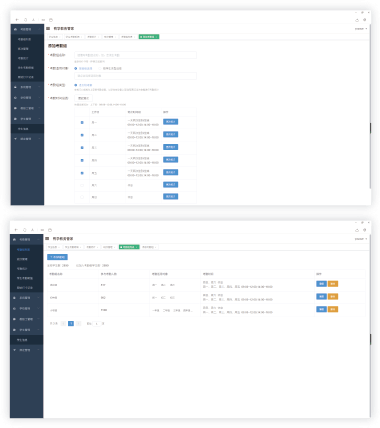The width and height of the screenshot is (380, 428).
Task: Click the go-to-page number box in pagination
Action: tap(96, 324)
